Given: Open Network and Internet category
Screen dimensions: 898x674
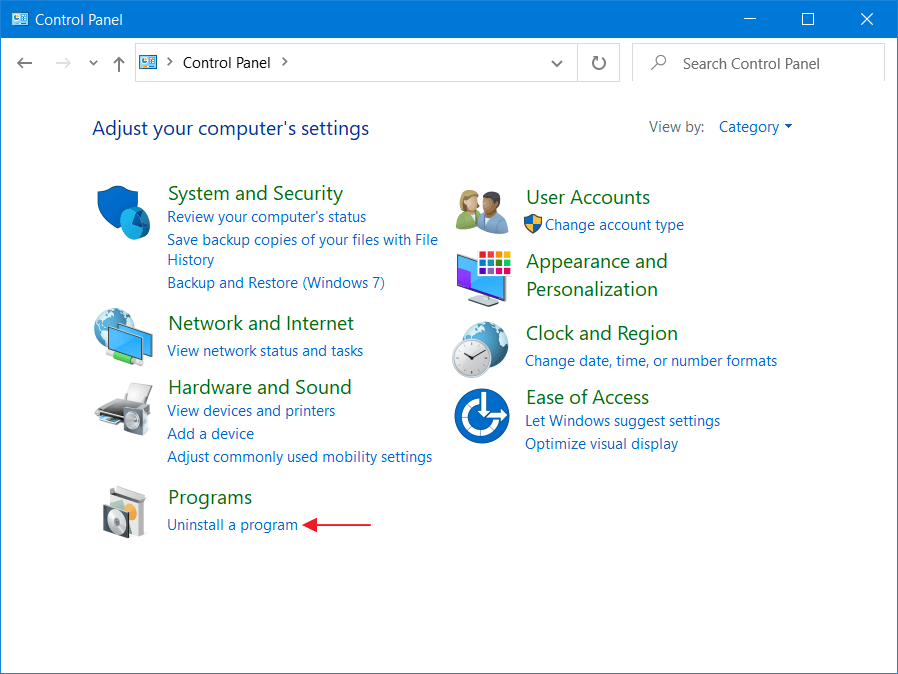Looking at the screenshot, I should tap(261, 324).
